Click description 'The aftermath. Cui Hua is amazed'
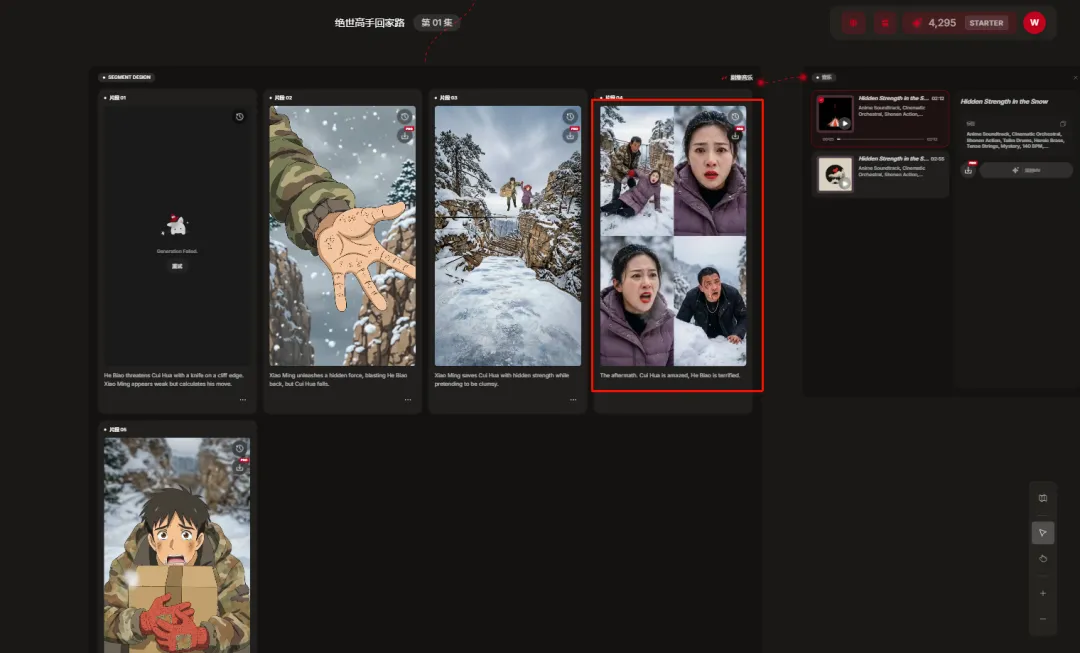Image resolution: width=1080 pixels, height=653 pixels. click(669, 375)
